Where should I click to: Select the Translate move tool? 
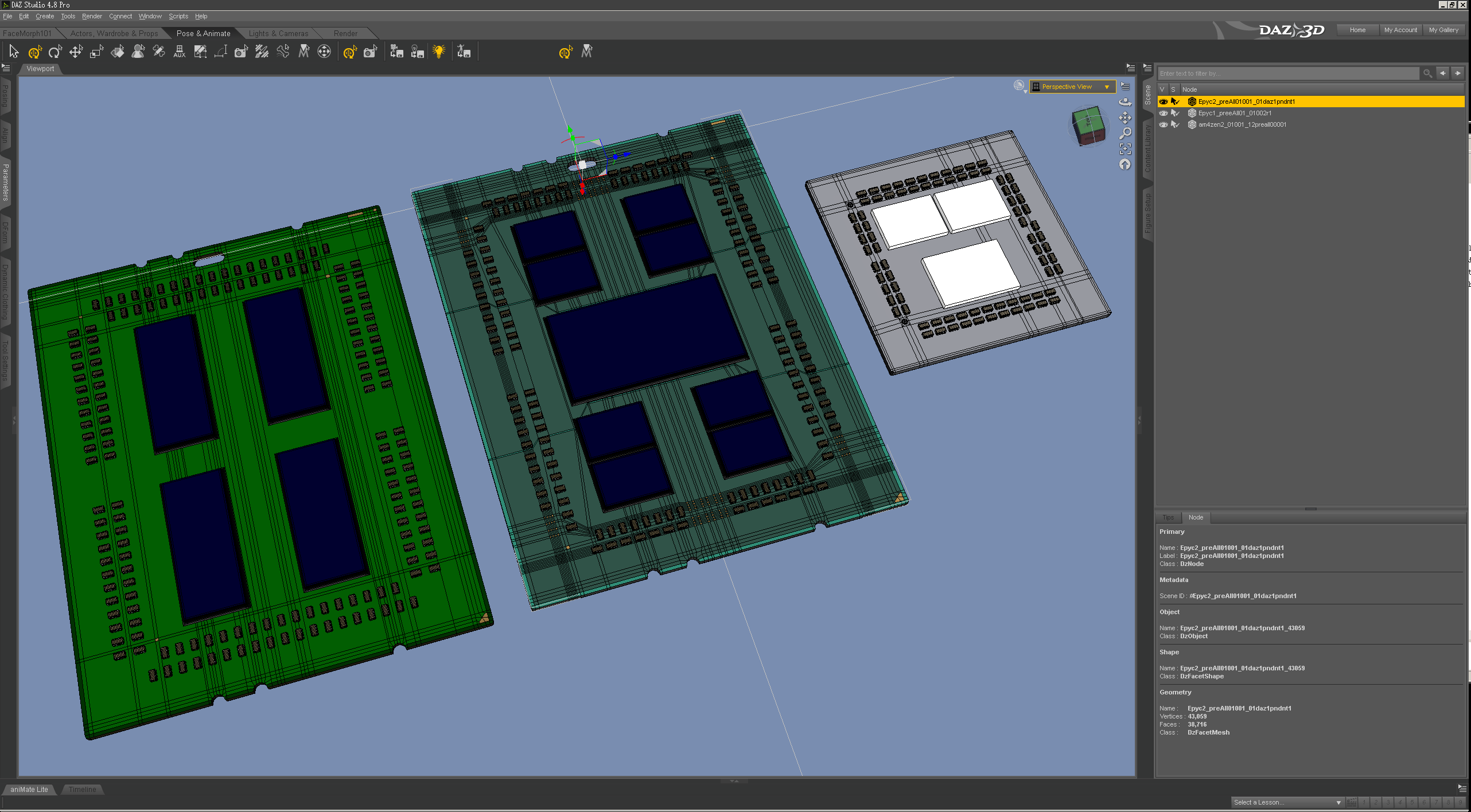tap(76, 52)
